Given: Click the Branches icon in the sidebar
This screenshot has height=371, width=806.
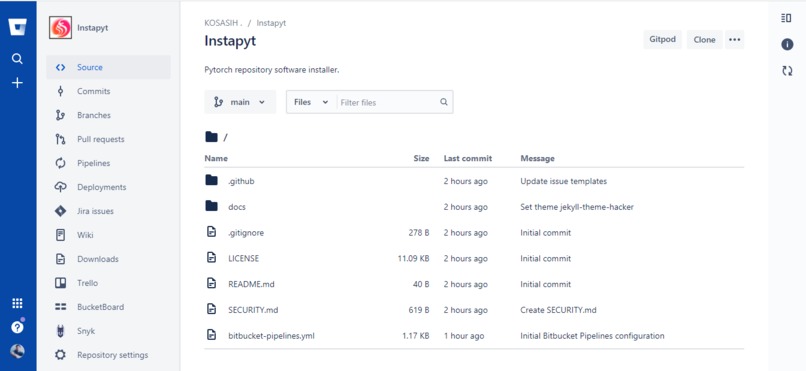Looking at the screenshot, I should 61,115.
